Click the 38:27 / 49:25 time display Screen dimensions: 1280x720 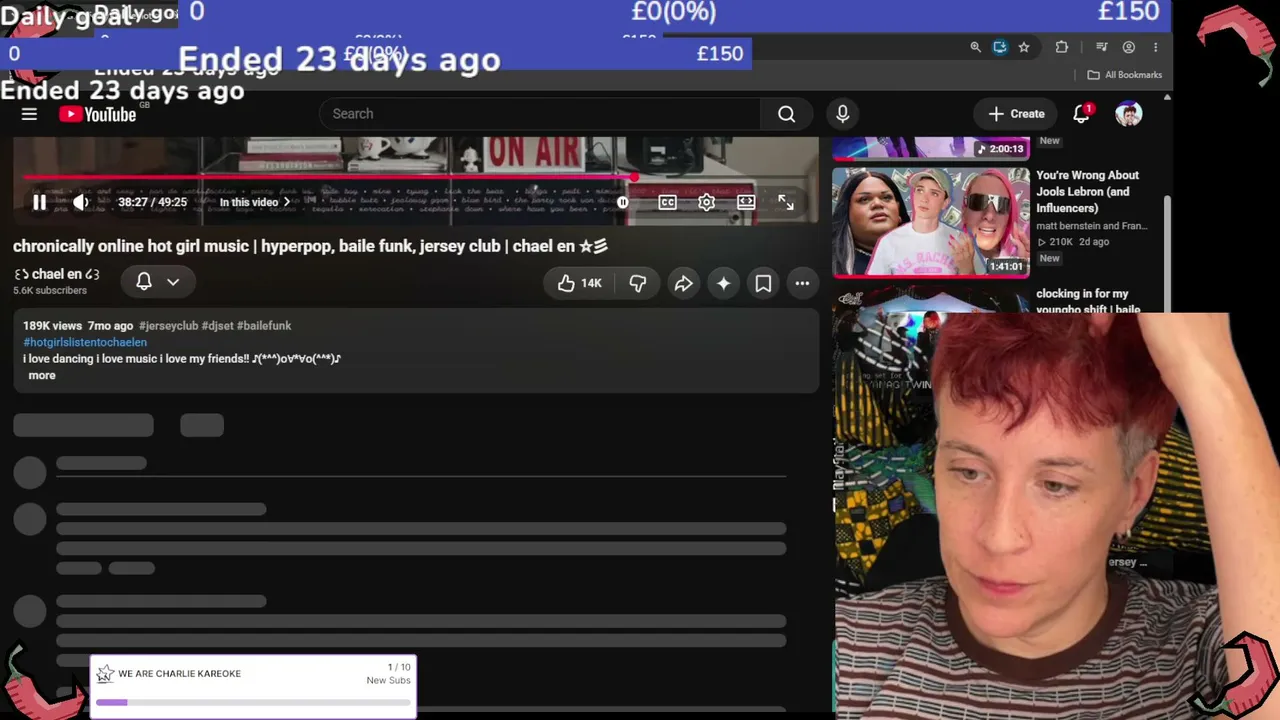pos(152,202)
